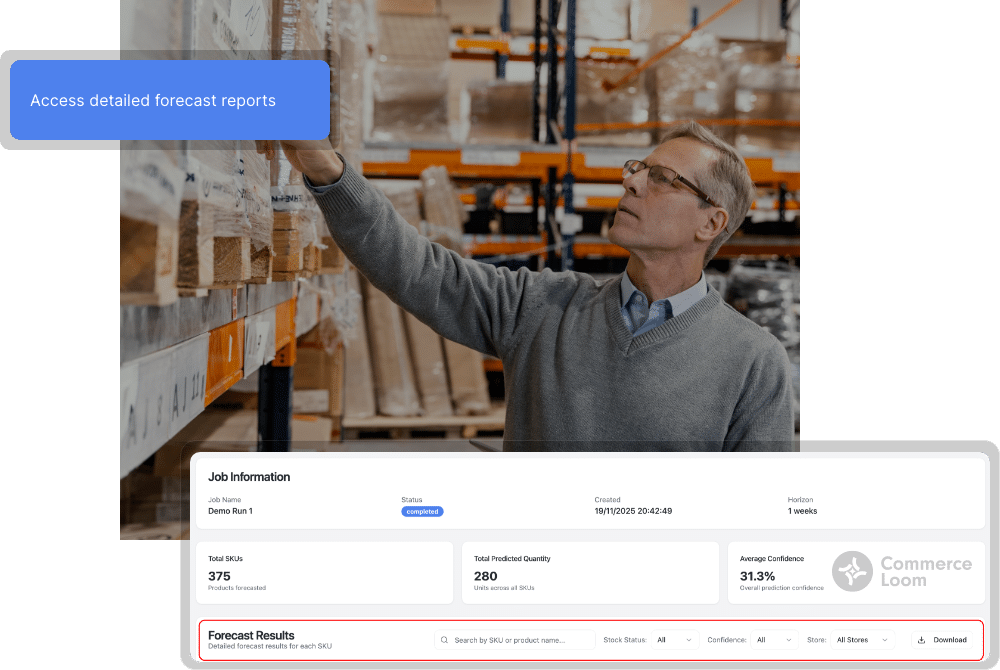Click the Access detailed forecast reports banner

[170, 100]
